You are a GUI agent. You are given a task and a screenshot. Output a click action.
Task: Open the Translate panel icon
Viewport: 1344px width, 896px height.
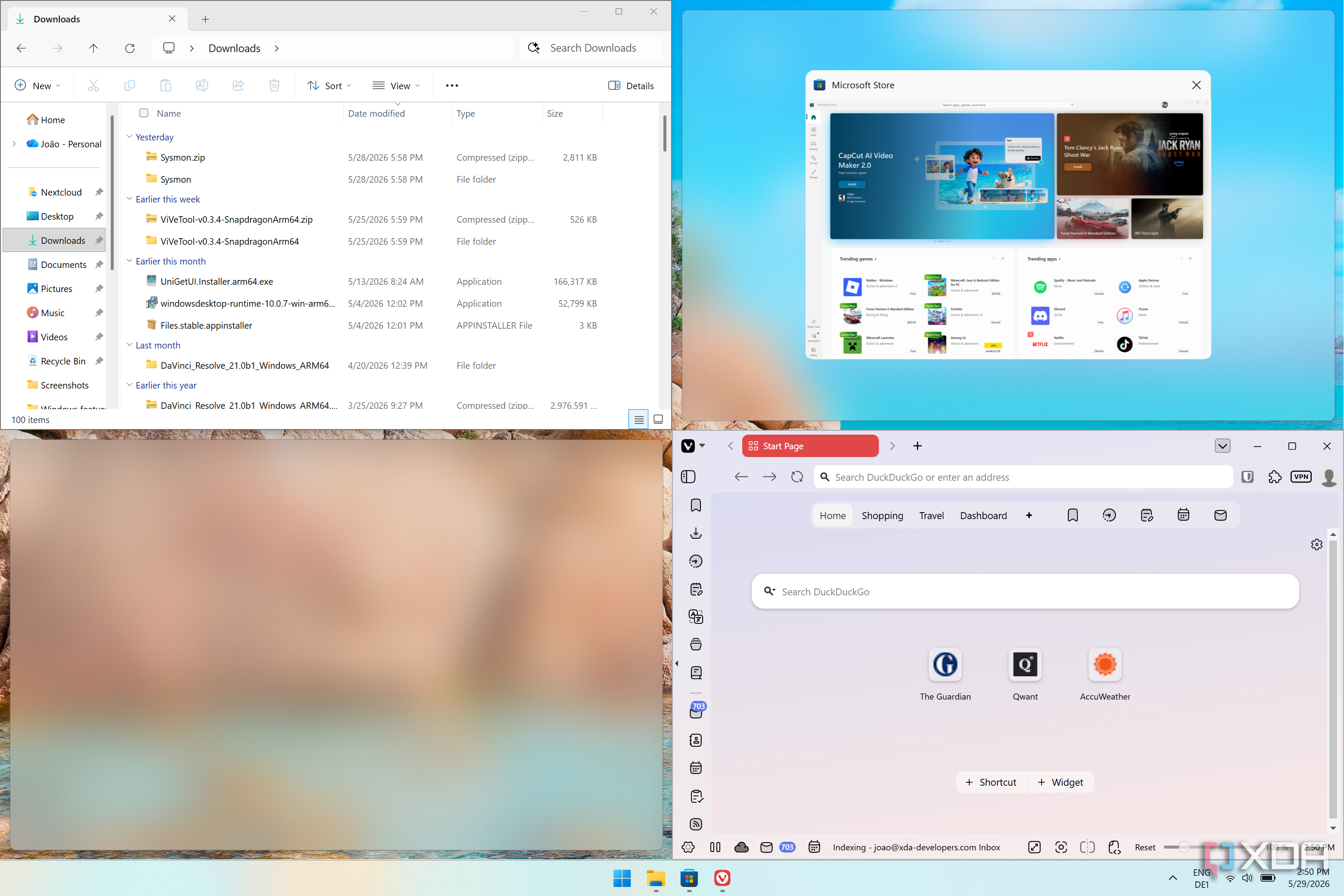point(695,616)
